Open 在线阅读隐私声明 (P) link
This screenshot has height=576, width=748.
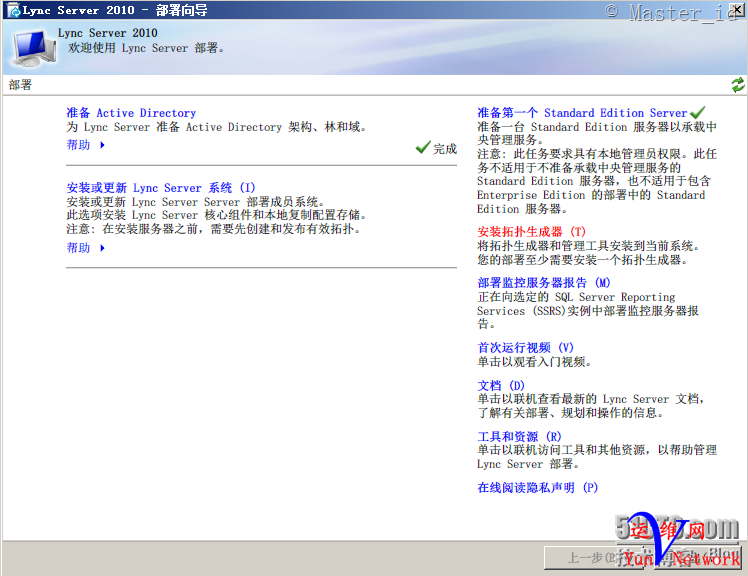pos(538,488)
